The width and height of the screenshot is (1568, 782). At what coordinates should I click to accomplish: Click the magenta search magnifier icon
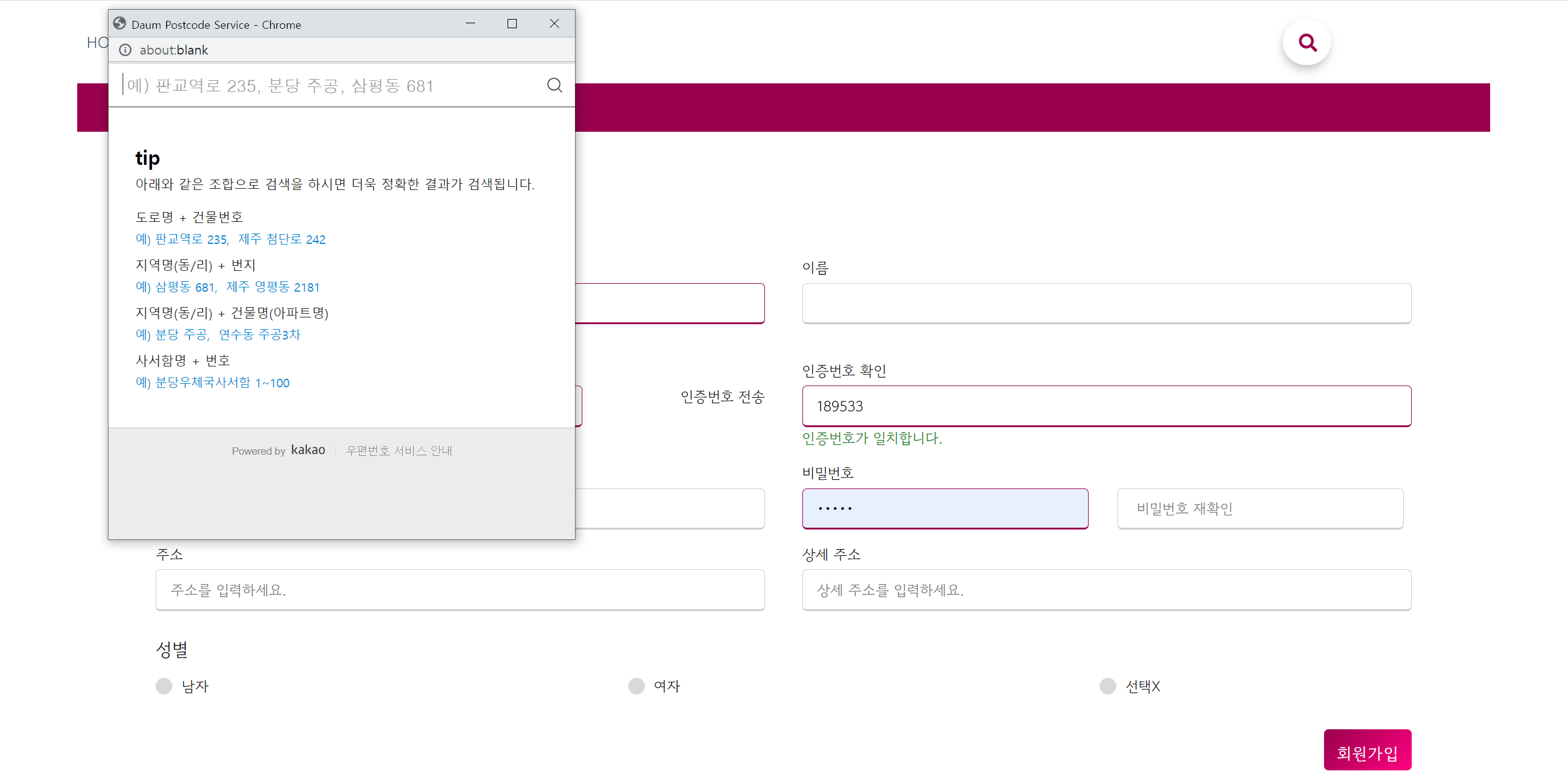click(x=1306, y=42)
